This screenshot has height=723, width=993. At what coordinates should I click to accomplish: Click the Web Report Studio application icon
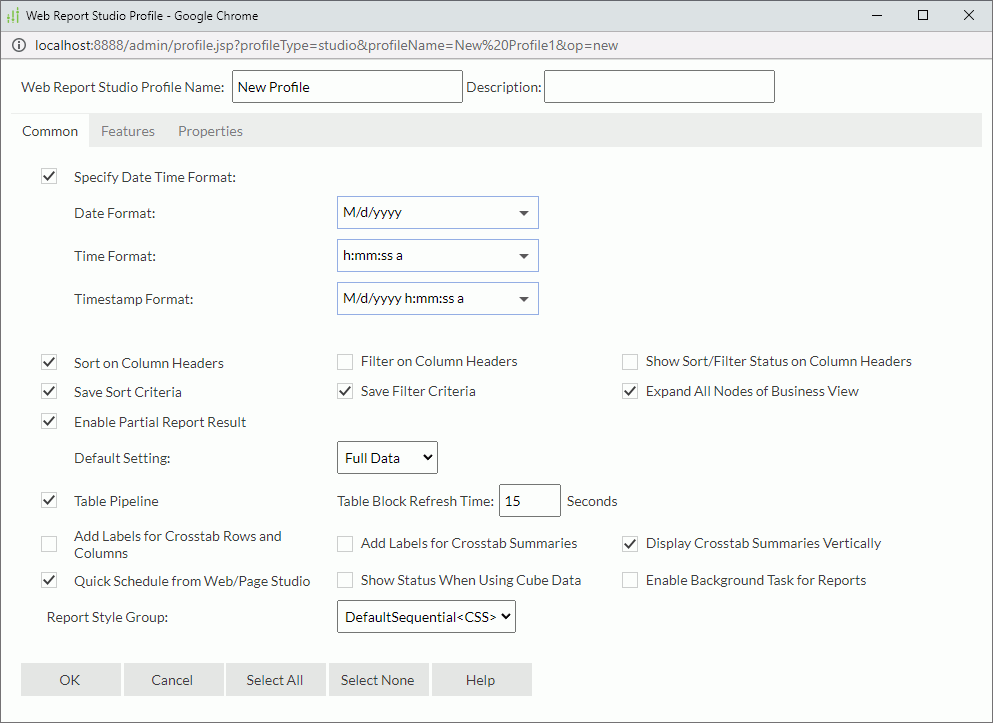click(15, 15)
